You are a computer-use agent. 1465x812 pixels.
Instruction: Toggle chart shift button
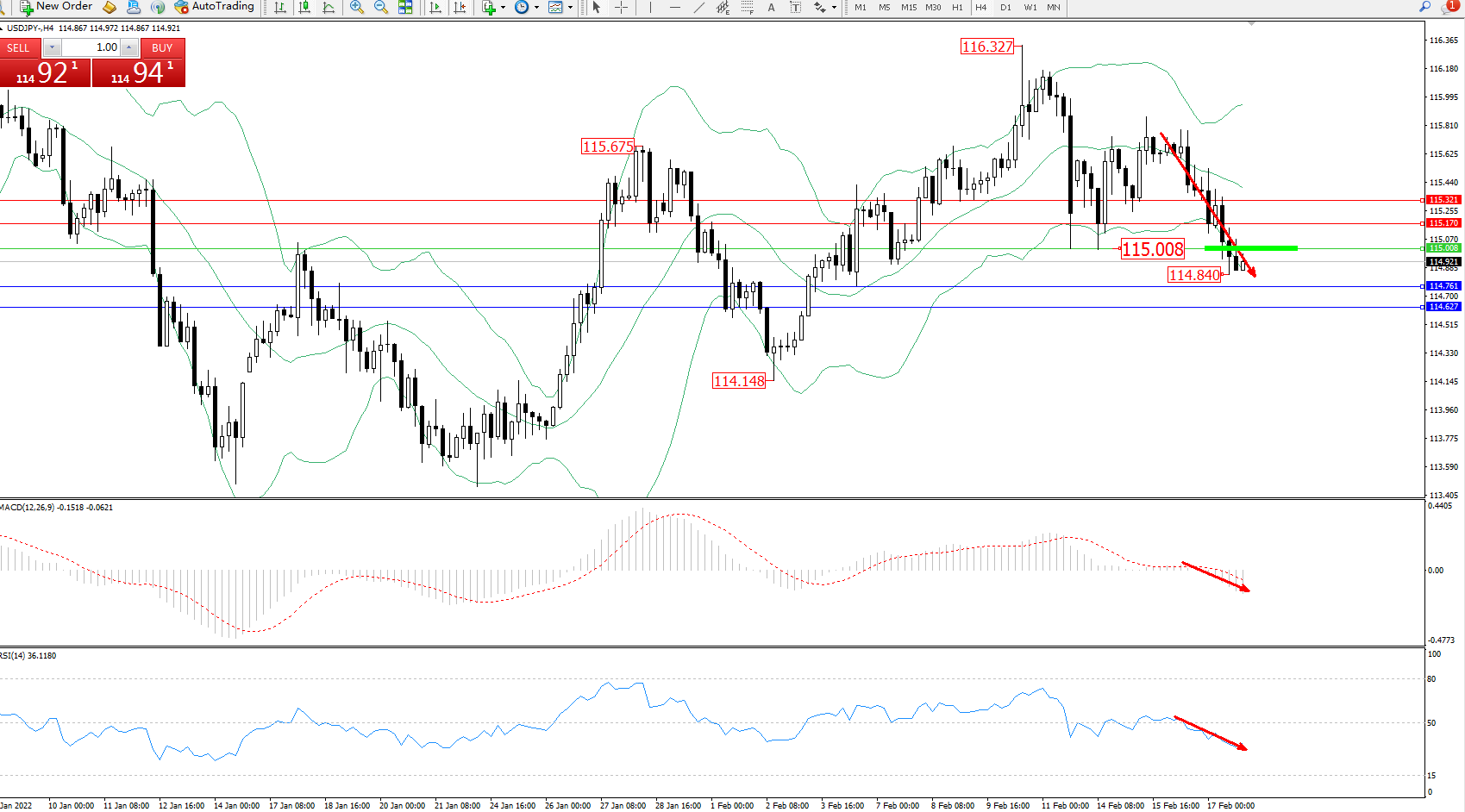pyautogui.click(x=460, y=7)
